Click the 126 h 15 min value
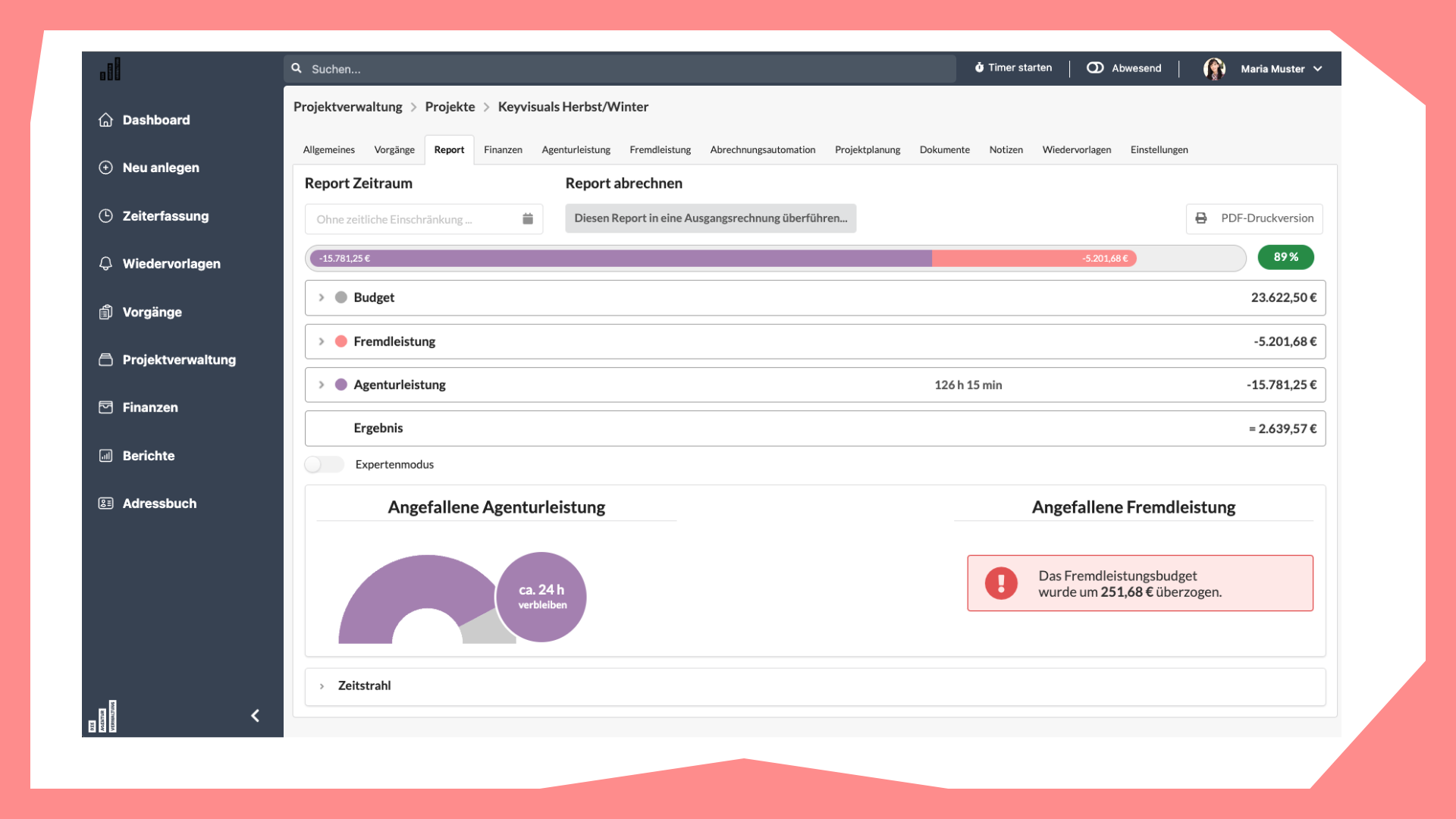Image resolution: width=1456 pixels, height=819 pixels. pyautogui.click(x=968, y=384)
